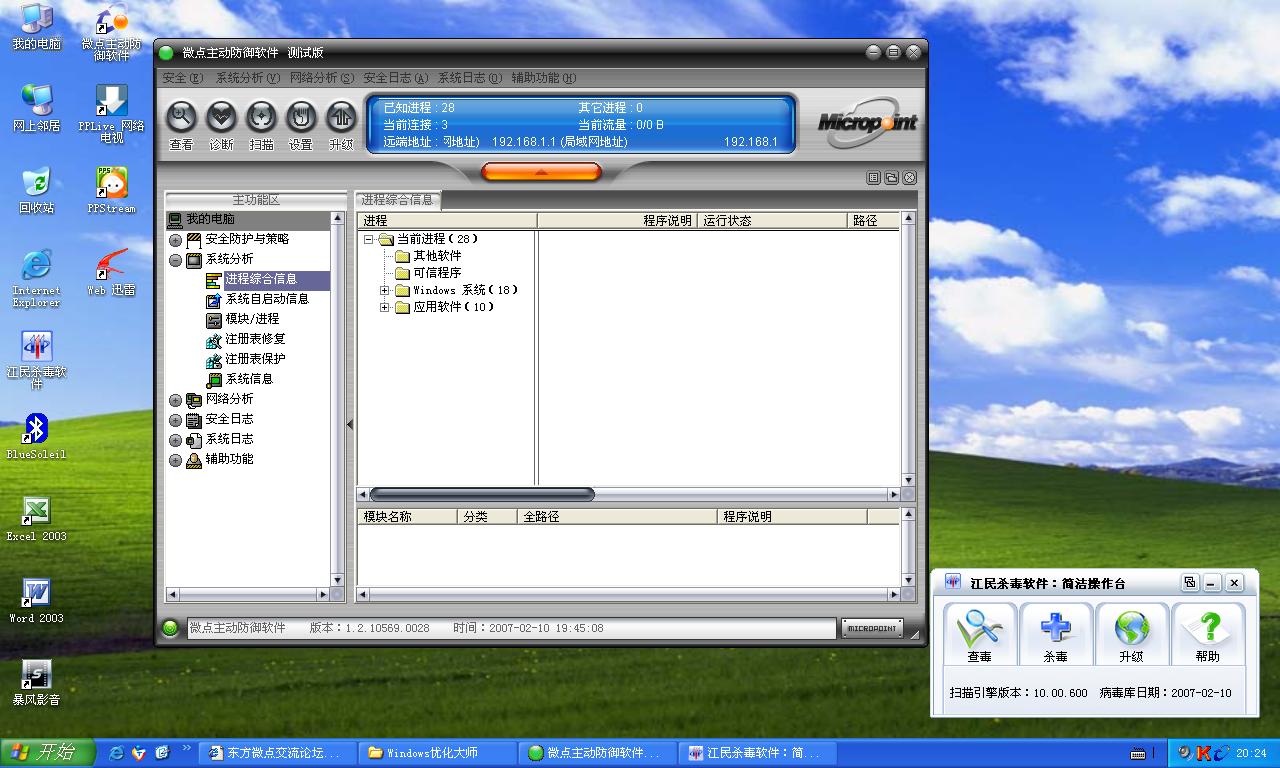Open the 江民杀毒软件 desktop icon

click(36, 360)
